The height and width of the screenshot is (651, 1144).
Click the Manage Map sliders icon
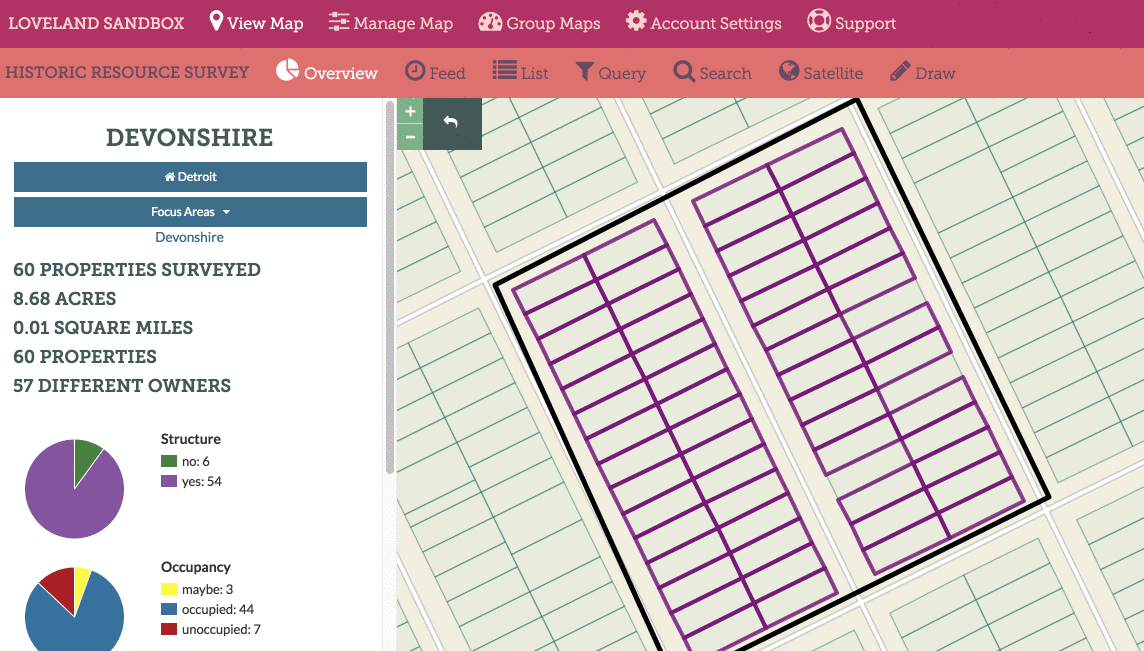tap(339, 22)
